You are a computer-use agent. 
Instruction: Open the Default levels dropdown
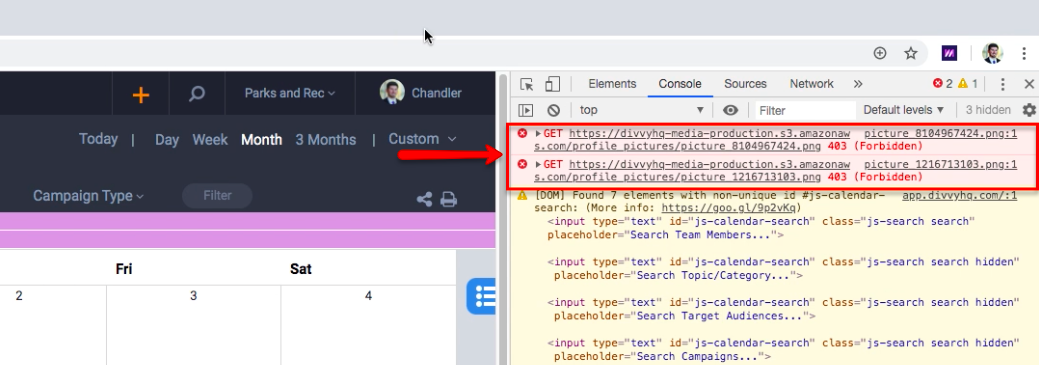904,110
